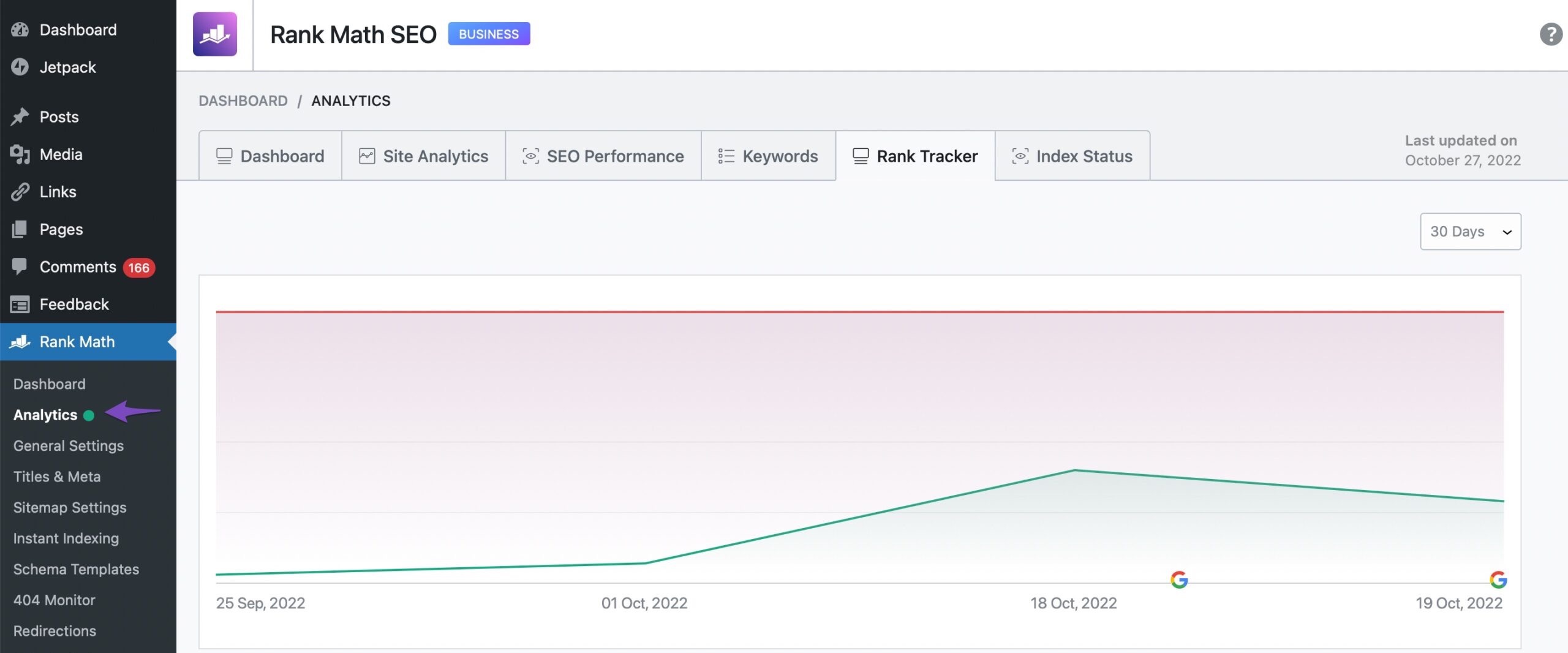Viewport: 1568px width, 653px height.
Task: Click the Links chain icon
Action: (x=20, y=192)
